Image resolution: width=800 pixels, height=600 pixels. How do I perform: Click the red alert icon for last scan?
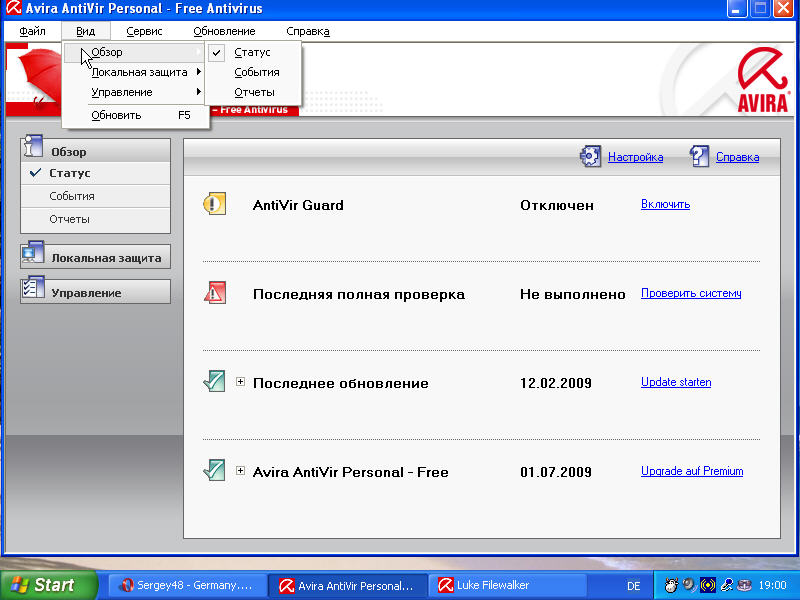tap(214, 293)
